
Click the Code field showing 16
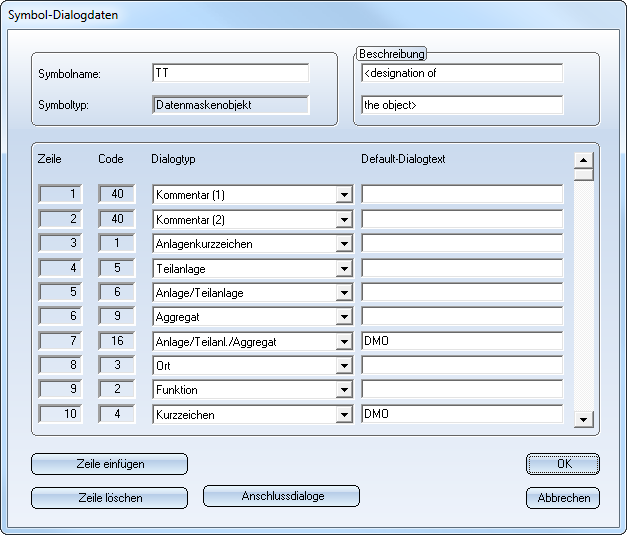[117, 341]
